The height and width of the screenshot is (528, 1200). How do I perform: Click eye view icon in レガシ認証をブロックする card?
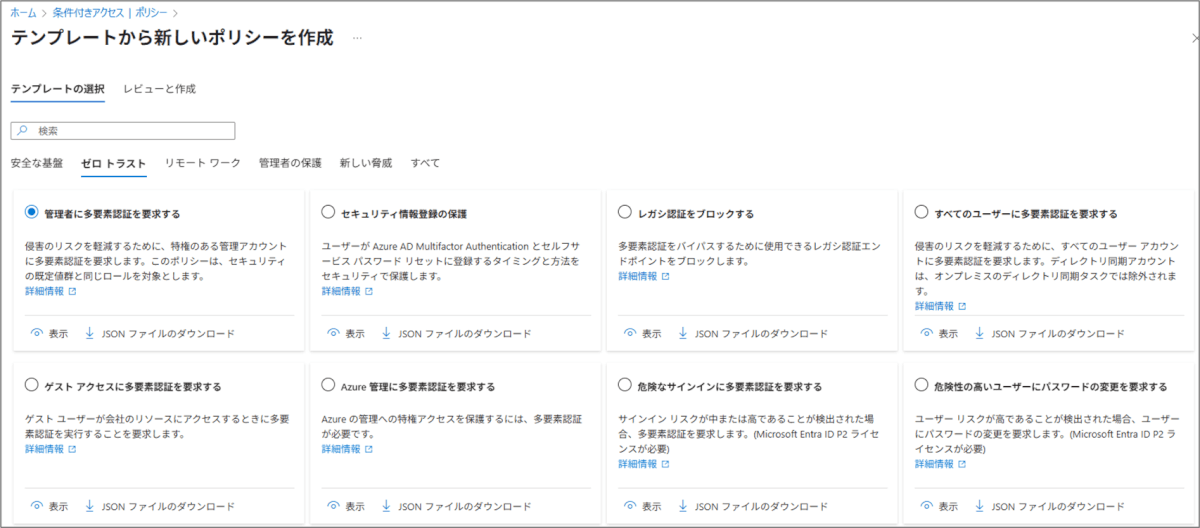[629, 334]
